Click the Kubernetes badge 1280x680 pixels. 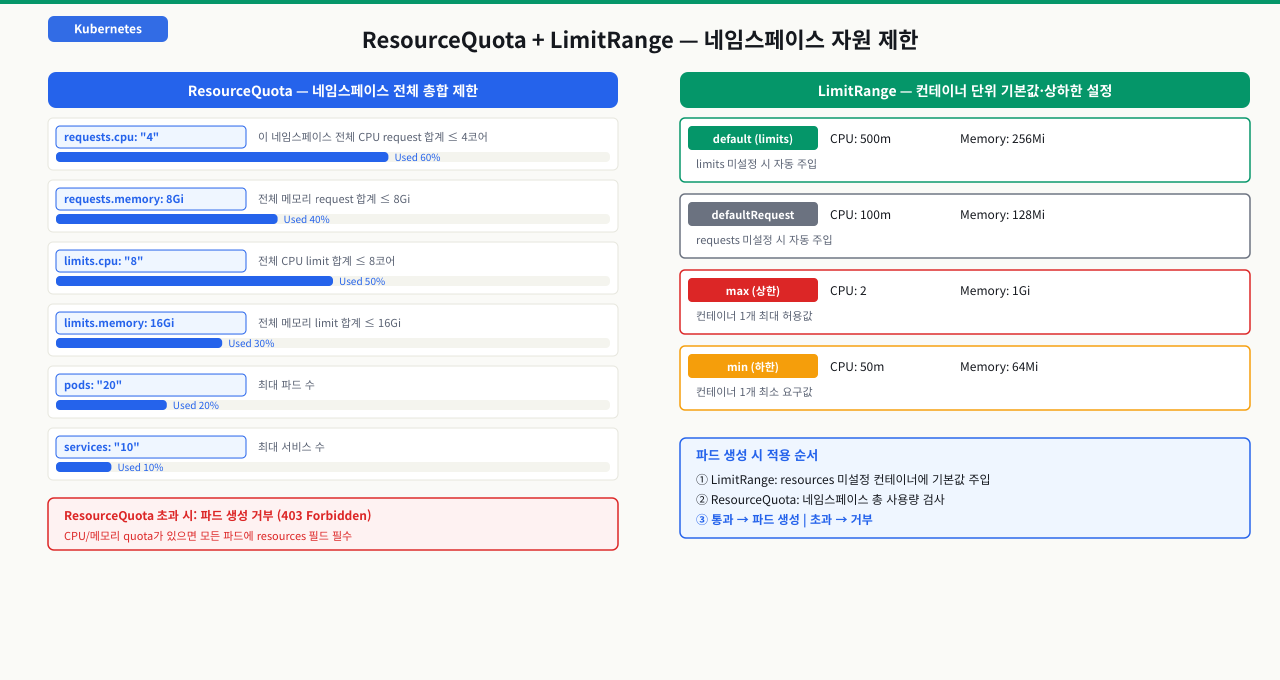click(x=108, y=29)
